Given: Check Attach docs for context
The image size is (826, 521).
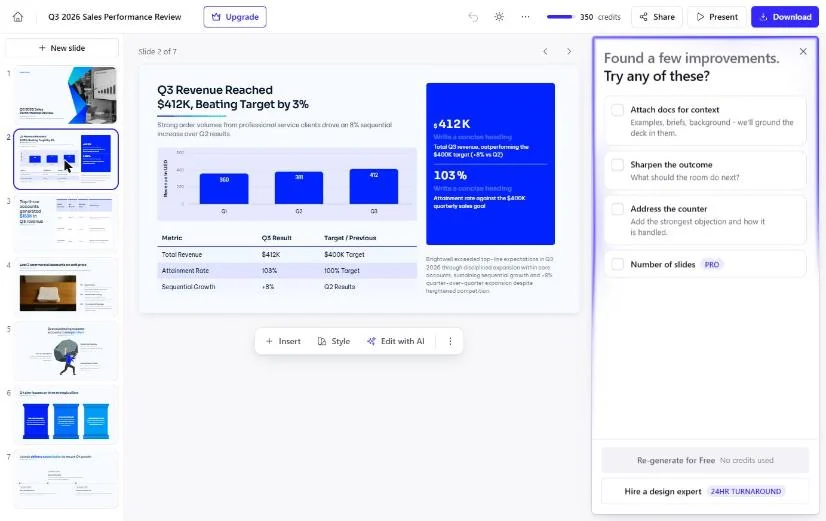Looking at the screenshot, I should pos(617,110).
